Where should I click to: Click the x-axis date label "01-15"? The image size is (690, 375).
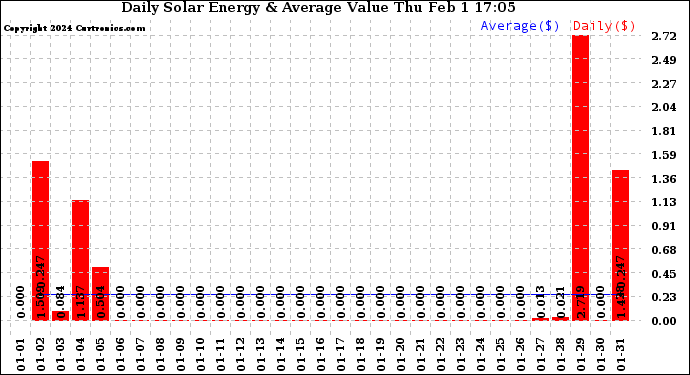click(x=301, y=355)
